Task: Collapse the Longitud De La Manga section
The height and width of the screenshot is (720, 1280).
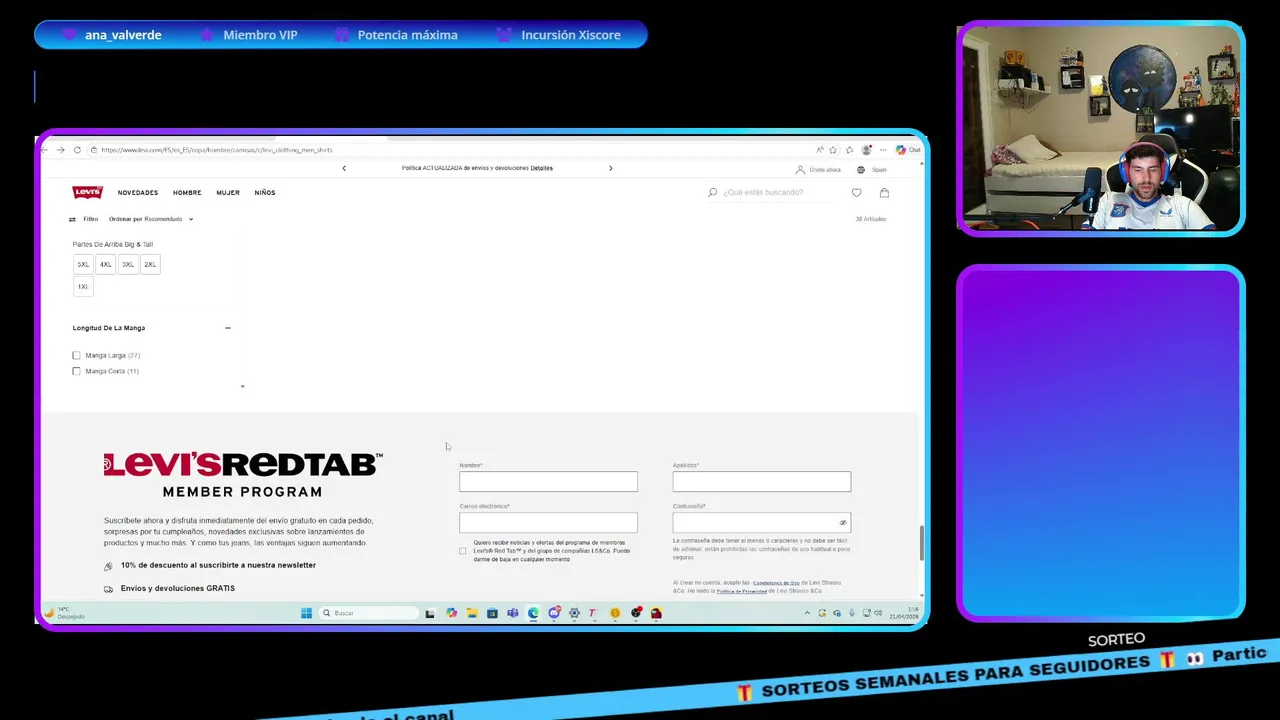Action: point(228,328)
